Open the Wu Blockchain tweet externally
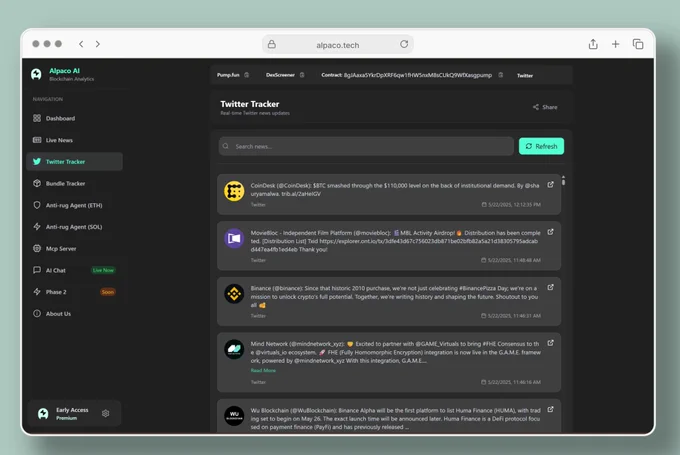The height and width of the screenshot is (455, 680). click(x=550, y=409)
